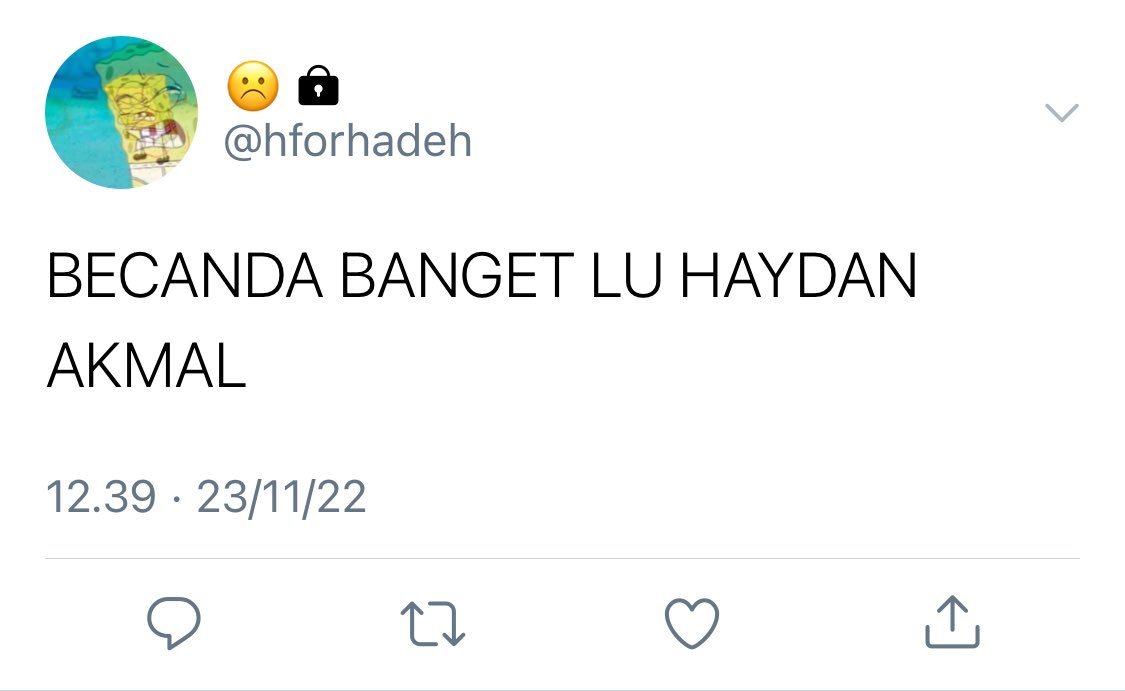Click the border line under the action bar
Image resolution: width=1125 pixels, height=691 pixels.
(x=562, y=690)
